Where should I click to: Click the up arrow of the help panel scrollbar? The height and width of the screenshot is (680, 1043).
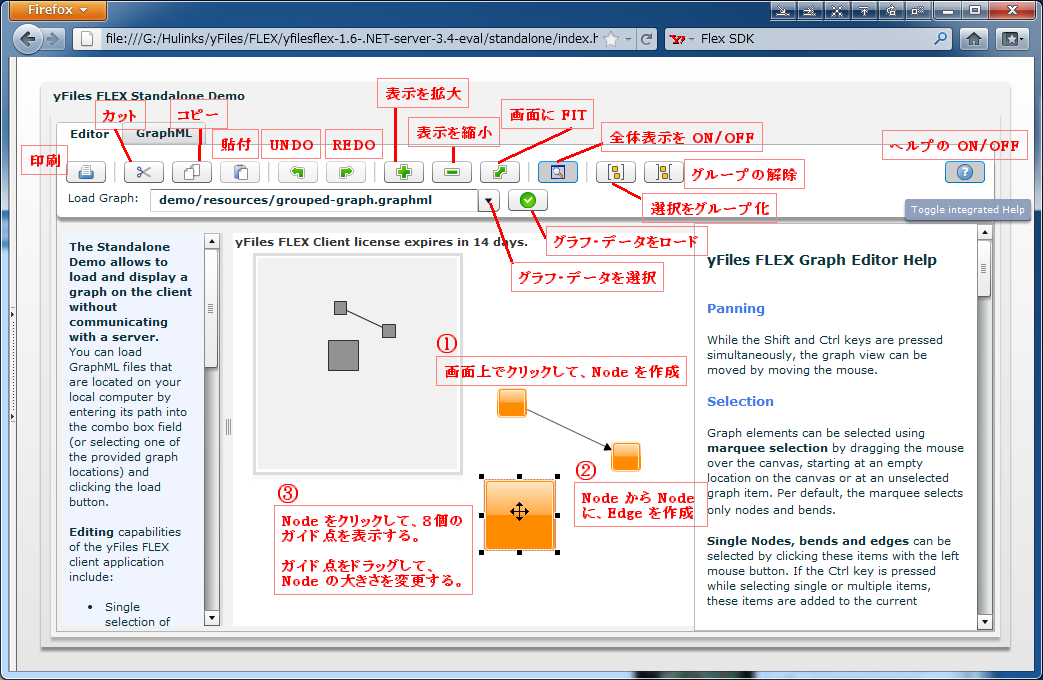[984, 232]
